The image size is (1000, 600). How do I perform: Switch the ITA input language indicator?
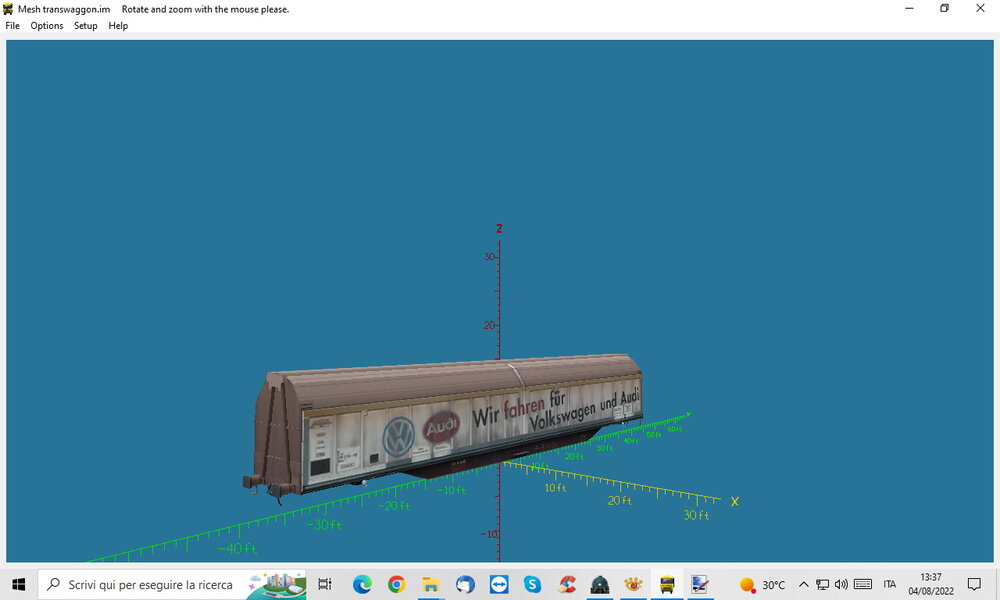coord(890,584)
